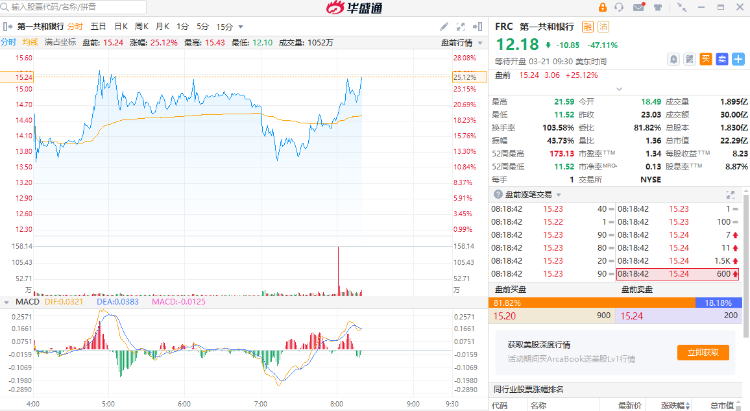Click the 代码 column header

click(499, 405)
